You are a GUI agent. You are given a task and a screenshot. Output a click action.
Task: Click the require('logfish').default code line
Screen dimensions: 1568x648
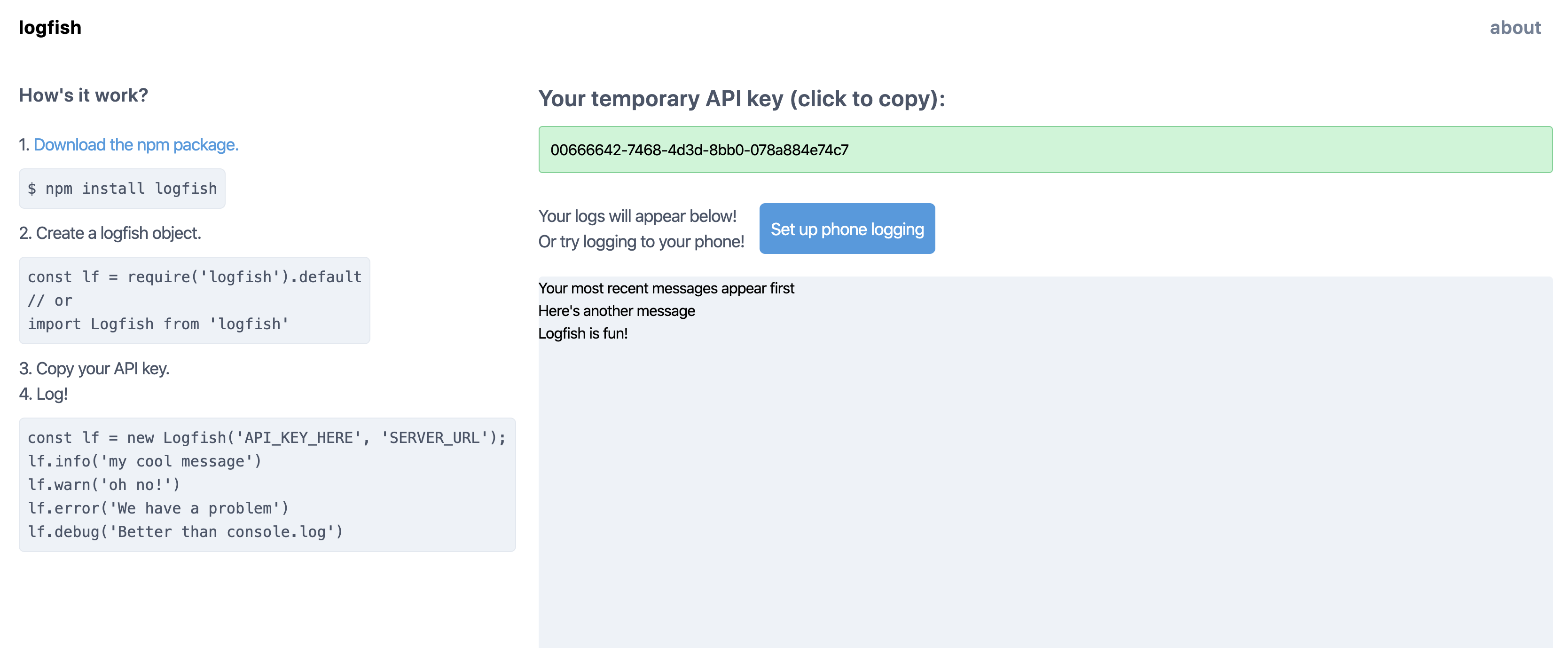pyautogui.click(x=195, y=277)
